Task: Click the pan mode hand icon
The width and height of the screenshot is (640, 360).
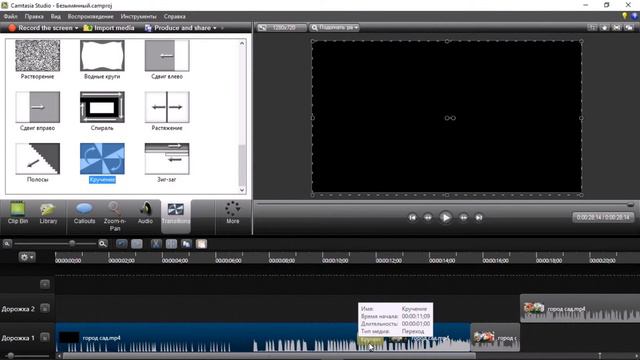Action: point(604,27)
